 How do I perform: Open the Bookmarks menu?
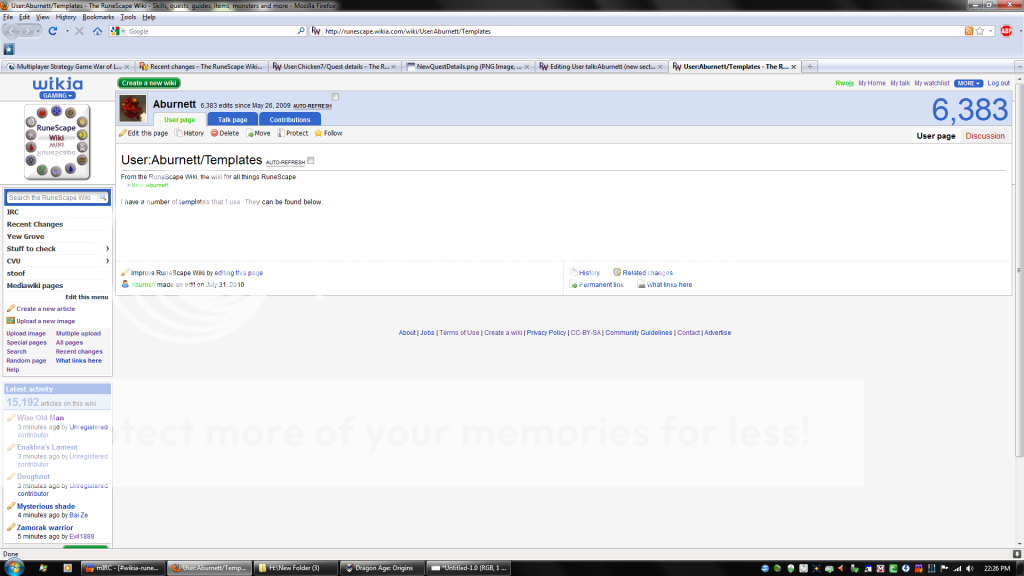point(98,17)
